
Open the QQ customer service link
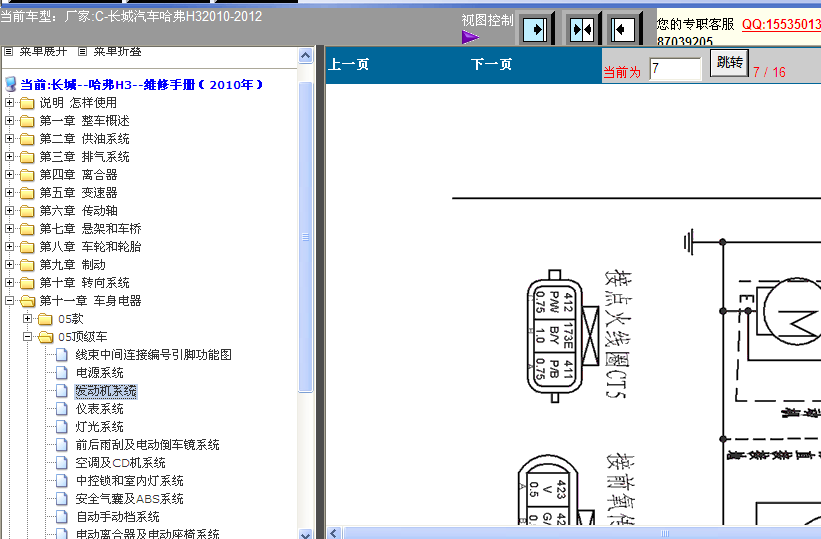click(781, 24)
